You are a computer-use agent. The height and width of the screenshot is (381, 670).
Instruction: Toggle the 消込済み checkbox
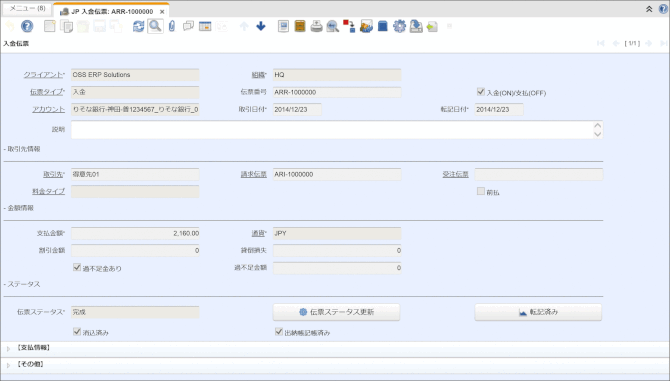77,331
